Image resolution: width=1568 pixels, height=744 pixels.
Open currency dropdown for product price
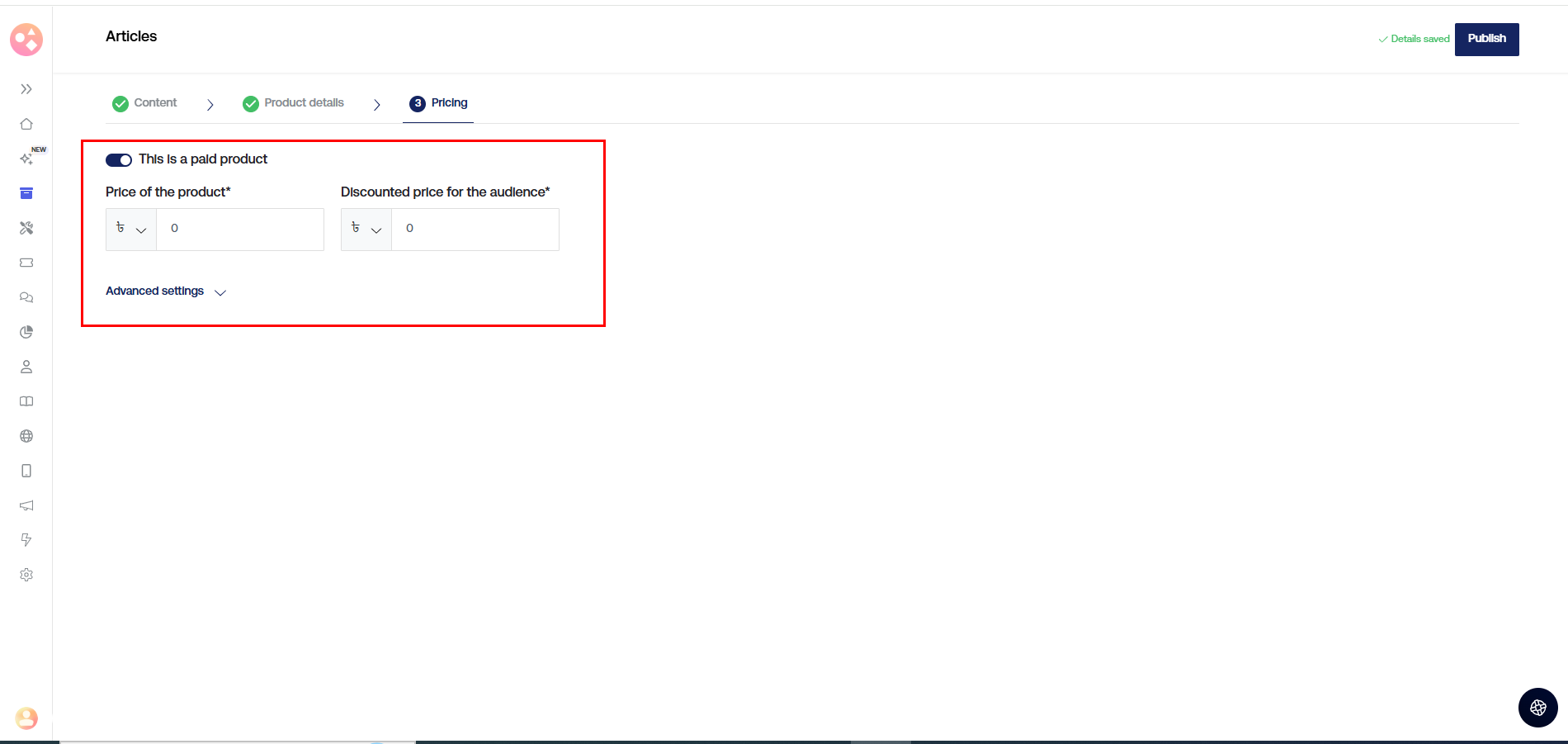[131, 230]
